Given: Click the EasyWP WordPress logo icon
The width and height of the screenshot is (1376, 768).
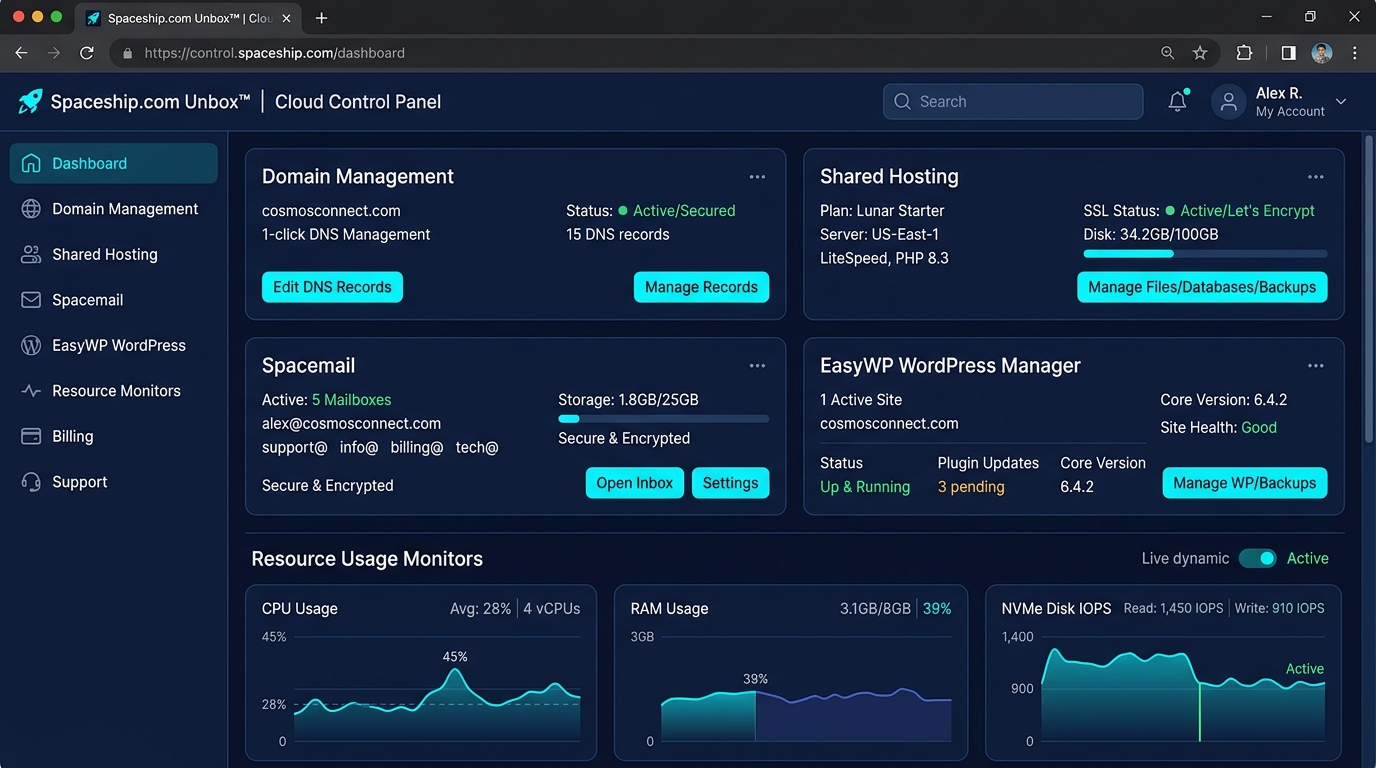Looking at the screenshot, I should click(x=31, y=345).
